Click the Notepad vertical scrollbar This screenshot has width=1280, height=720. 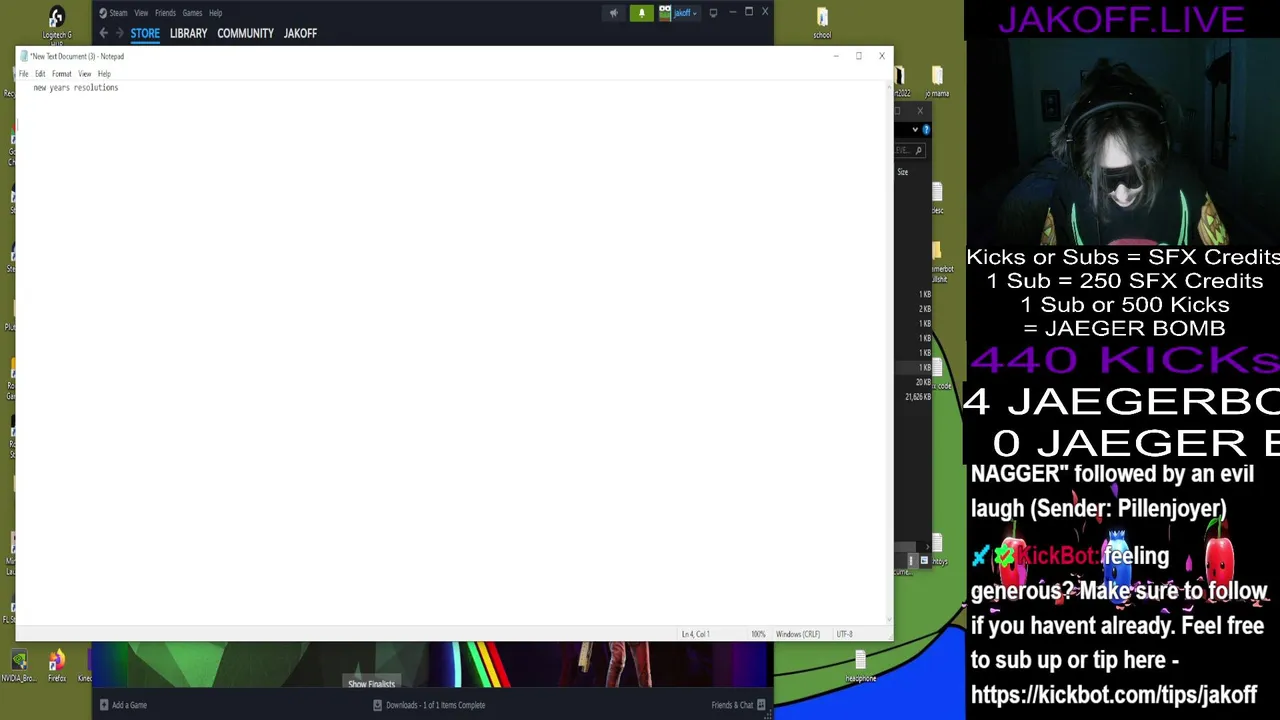coord(889,353)
